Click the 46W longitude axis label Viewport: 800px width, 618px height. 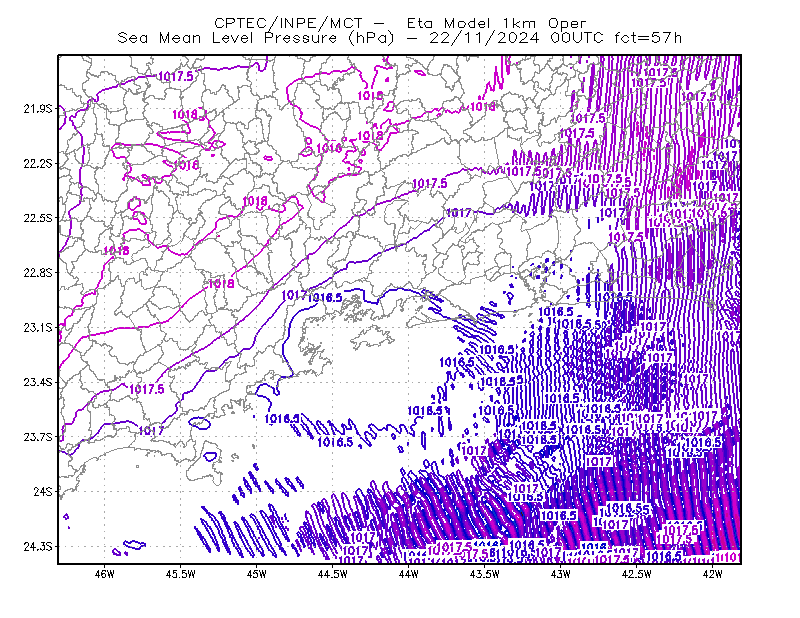click(105, 574)
